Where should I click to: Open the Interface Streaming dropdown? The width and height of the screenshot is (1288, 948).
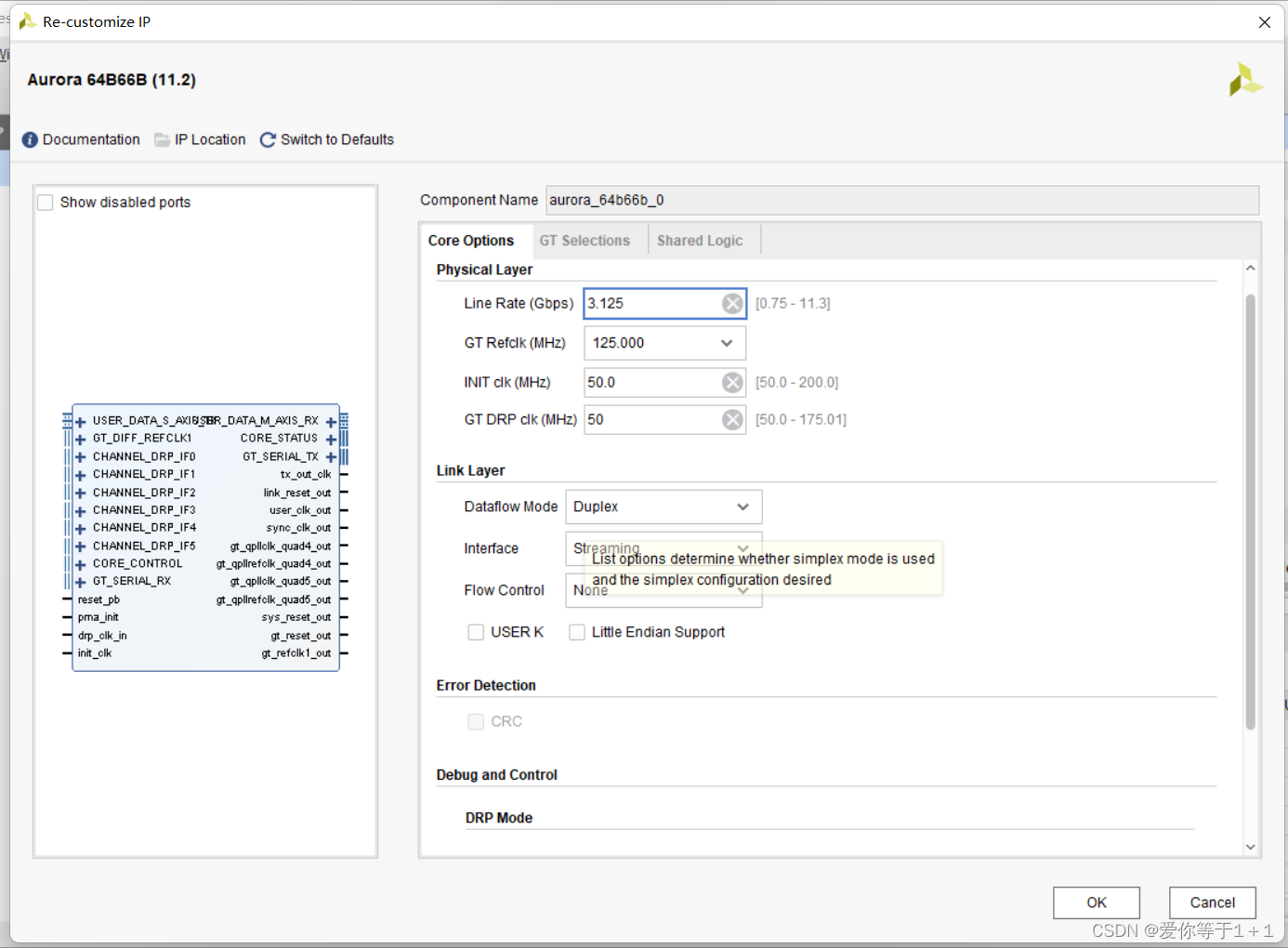(x=664, y=548)
